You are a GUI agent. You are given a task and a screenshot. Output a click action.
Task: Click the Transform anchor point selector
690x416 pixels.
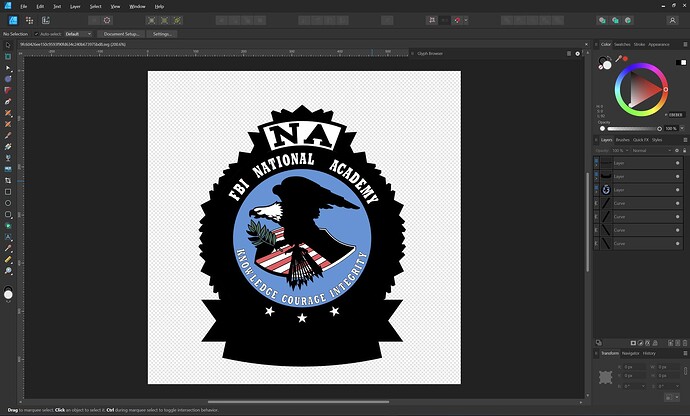(606, 377)
